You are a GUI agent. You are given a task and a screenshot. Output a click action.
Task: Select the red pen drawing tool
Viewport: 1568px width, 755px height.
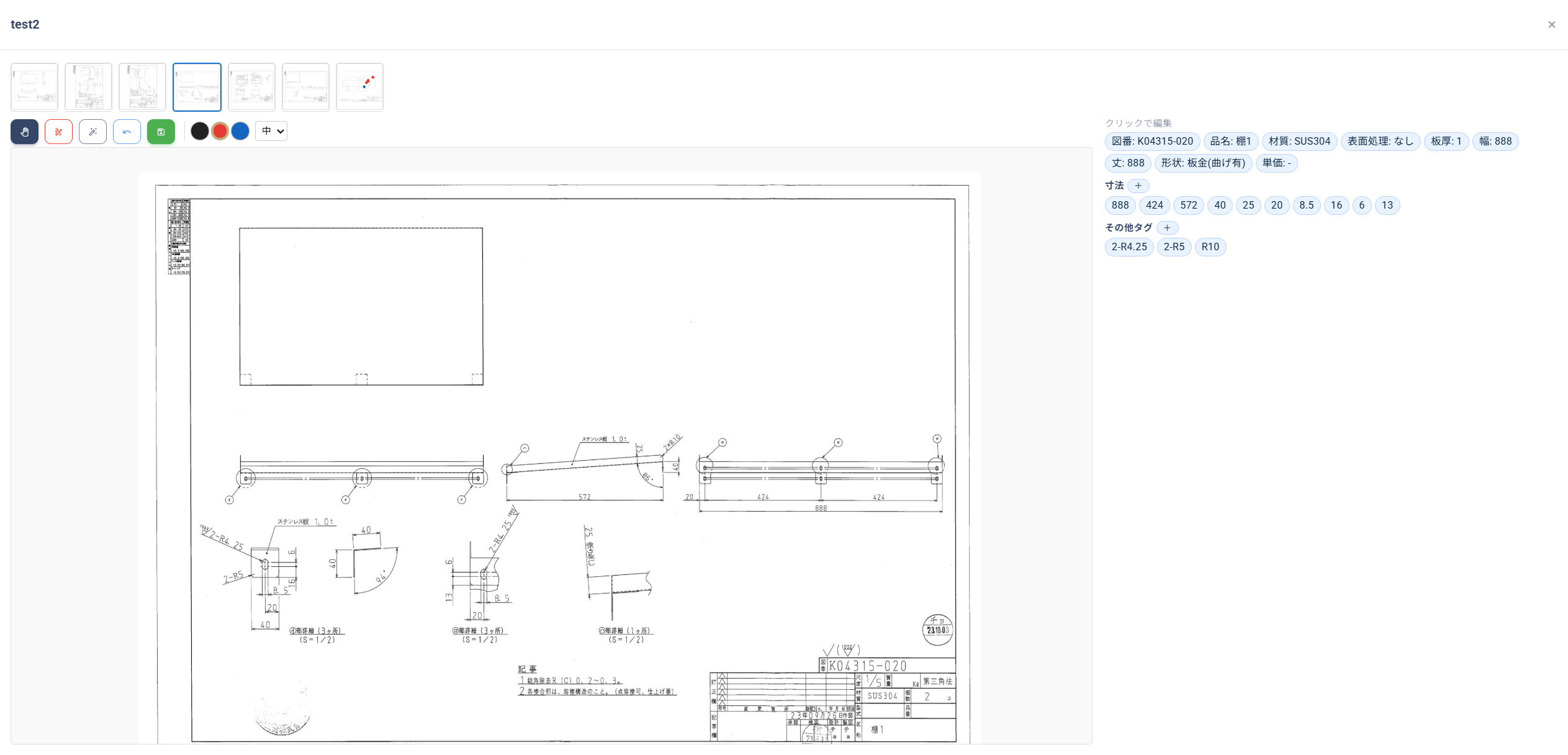59,132
